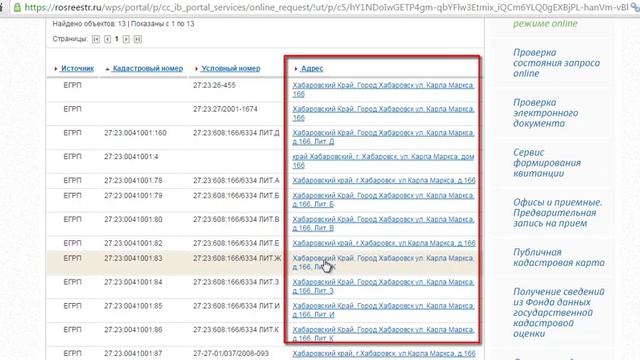Select conditional number 27:23:26-455 cell
The width and height of the screenshot is (640, 360).
pyautogui.click(x=214, y=85)
